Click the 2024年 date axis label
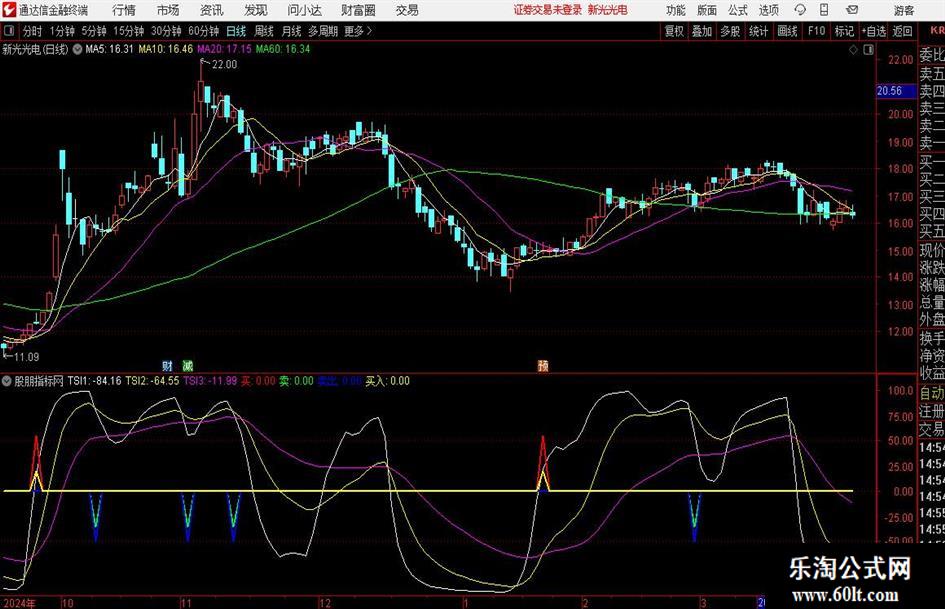Screen dimensions: 945x609 pos(19,603)
